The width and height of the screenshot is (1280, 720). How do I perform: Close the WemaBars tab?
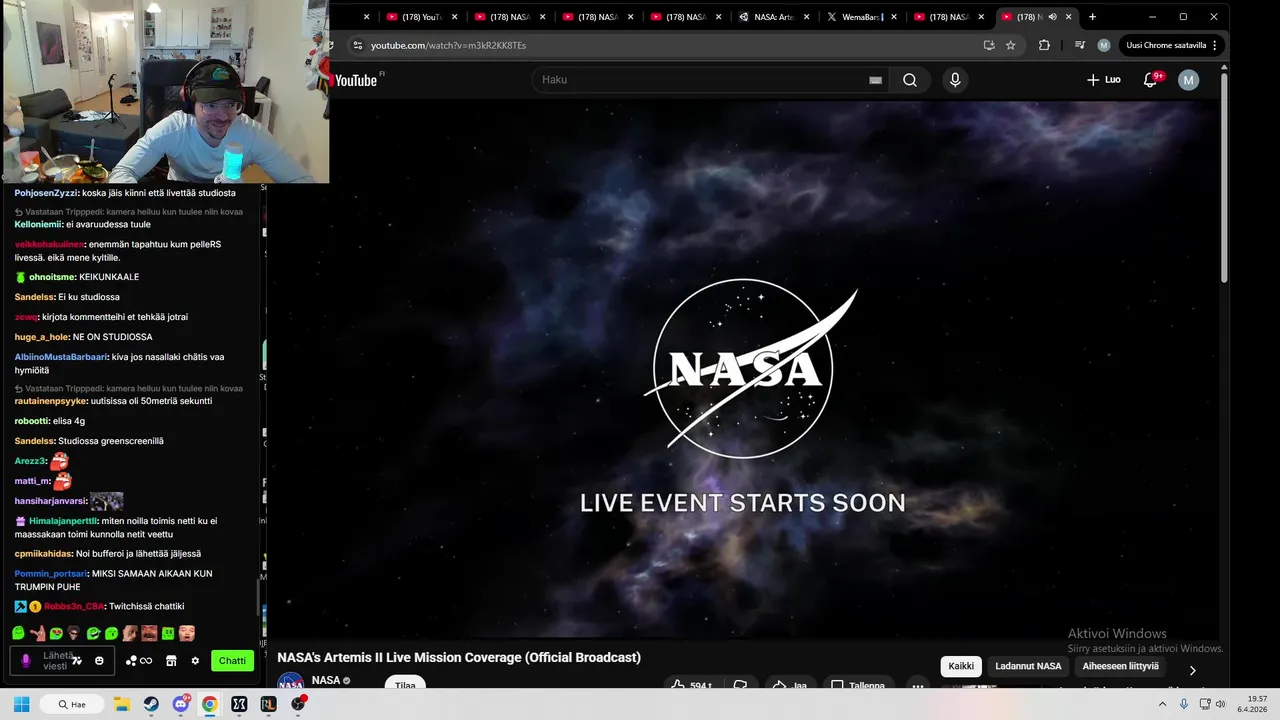click(x=894, y=17)
